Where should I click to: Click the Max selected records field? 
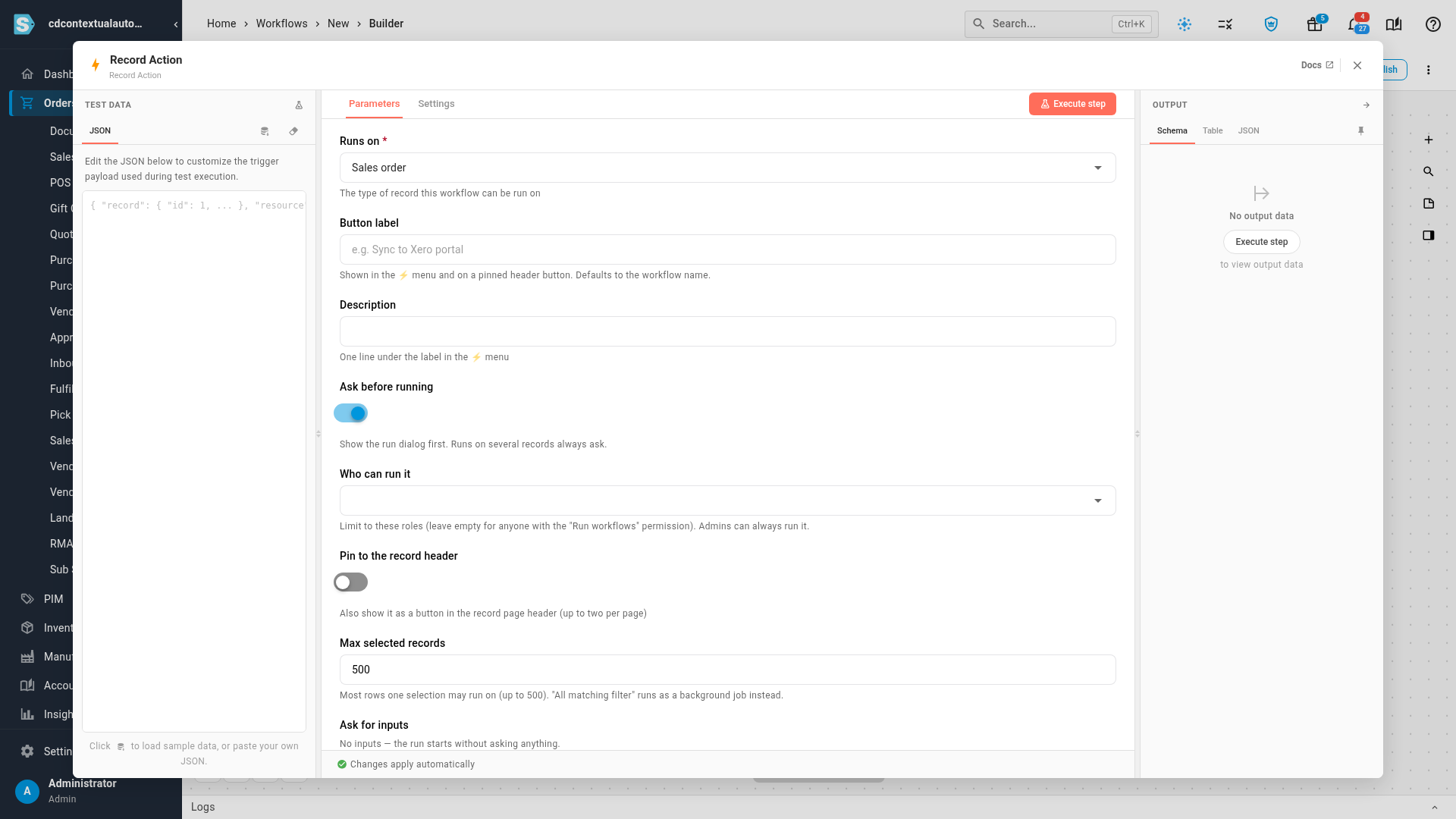(727, 670)
